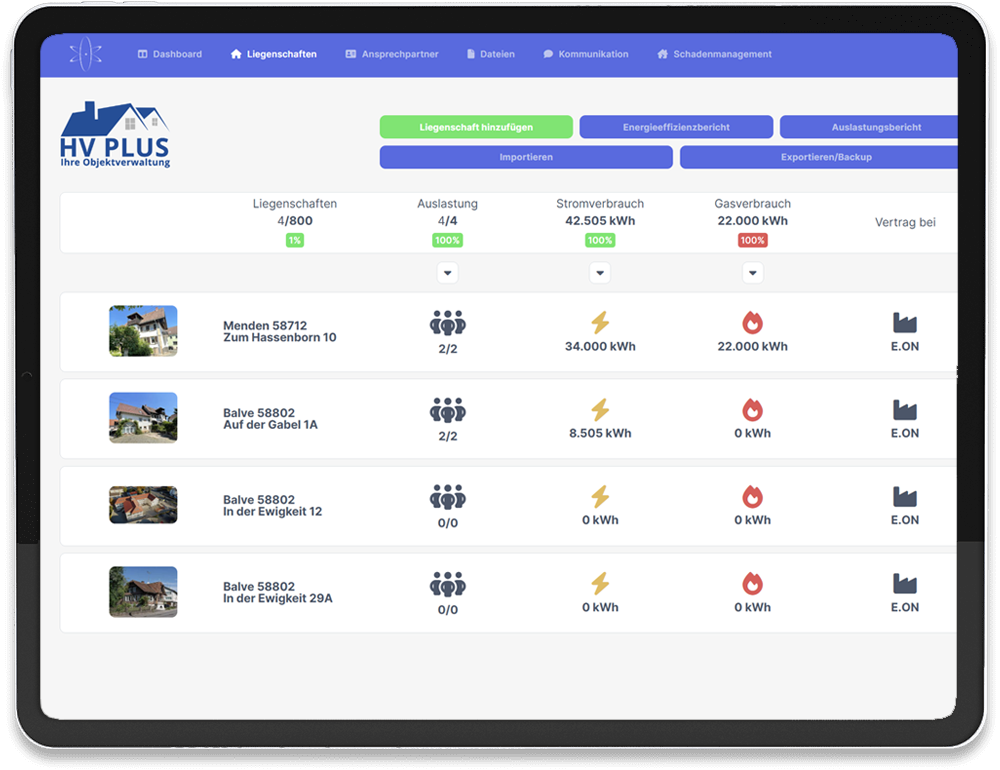Screen dimensions: 1000x770
Task: Click the lightning icon for In der Ewigkeit 29A
Action: pyautogui.click(x=600, y=584)
